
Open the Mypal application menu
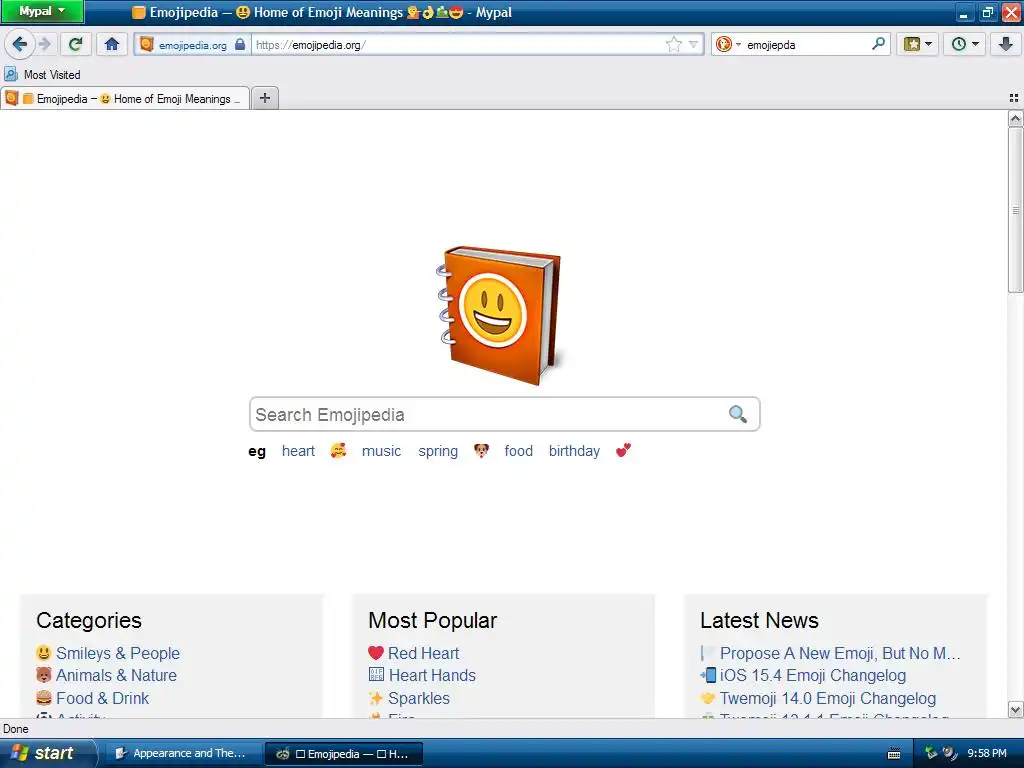point(42,11)
